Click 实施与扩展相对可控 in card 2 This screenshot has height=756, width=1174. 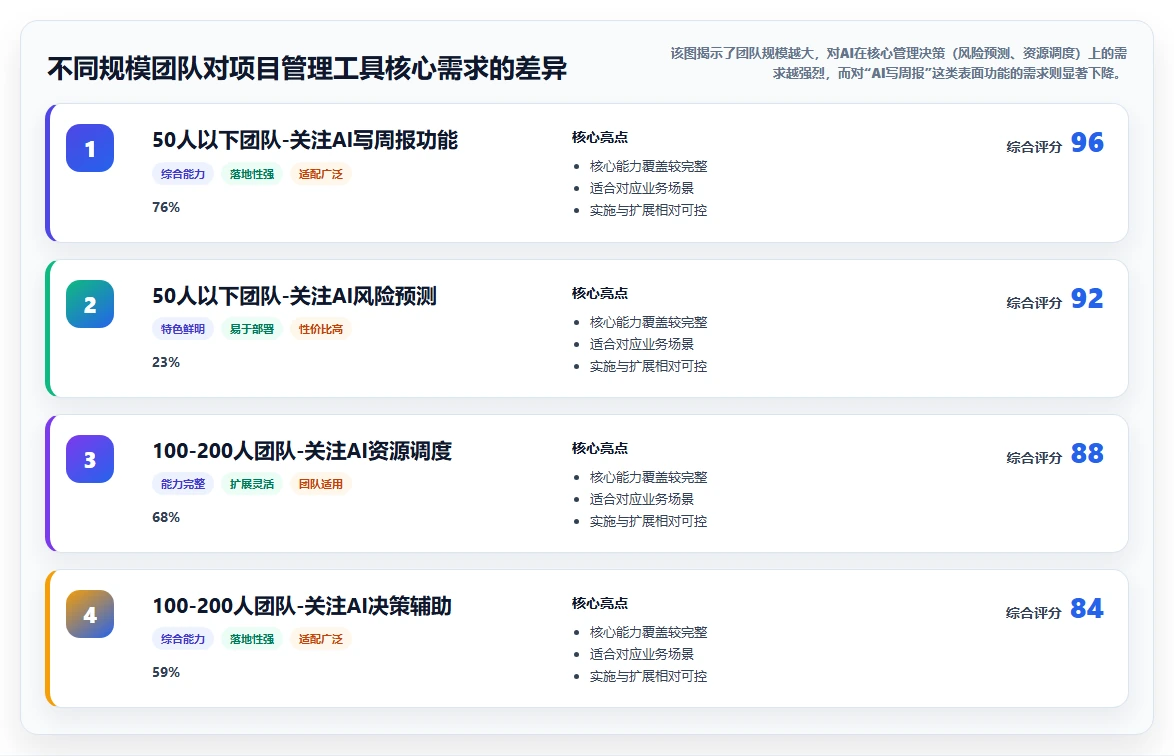pos(648,366)
